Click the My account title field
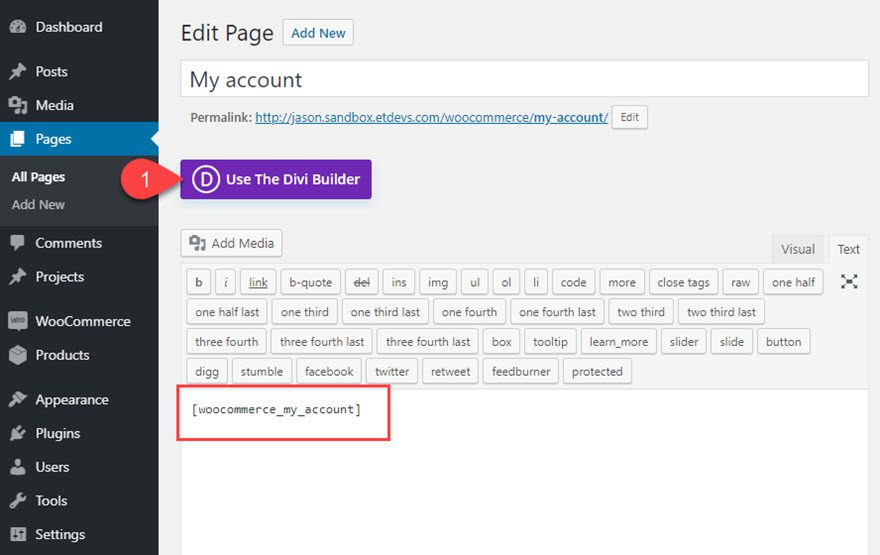 pyautogui.click(x=524, y=80)
